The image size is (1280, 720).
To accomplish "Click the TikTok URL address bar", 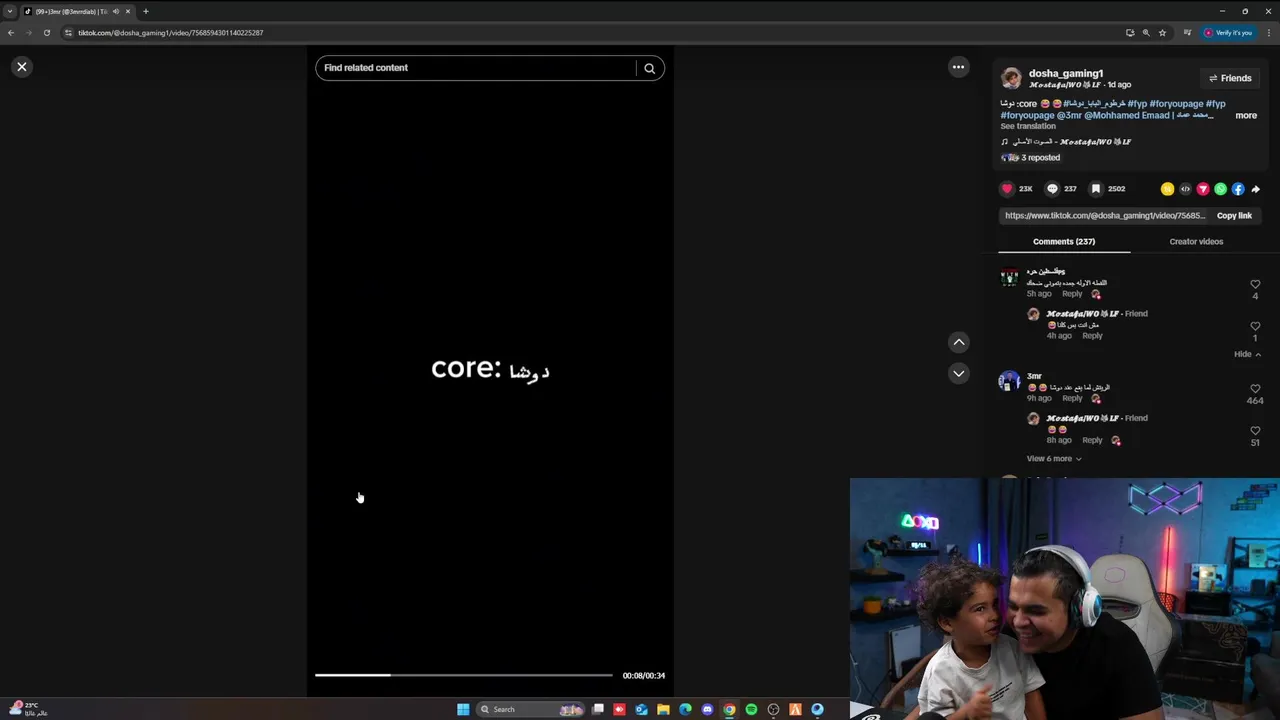I will [590, 33].
